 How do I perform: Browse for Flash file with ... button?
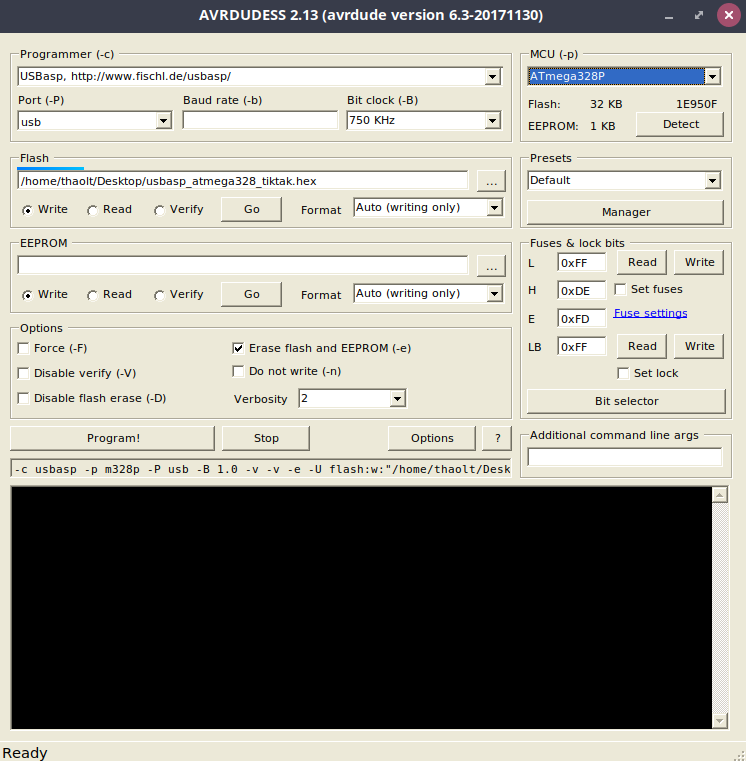[491, 182]
